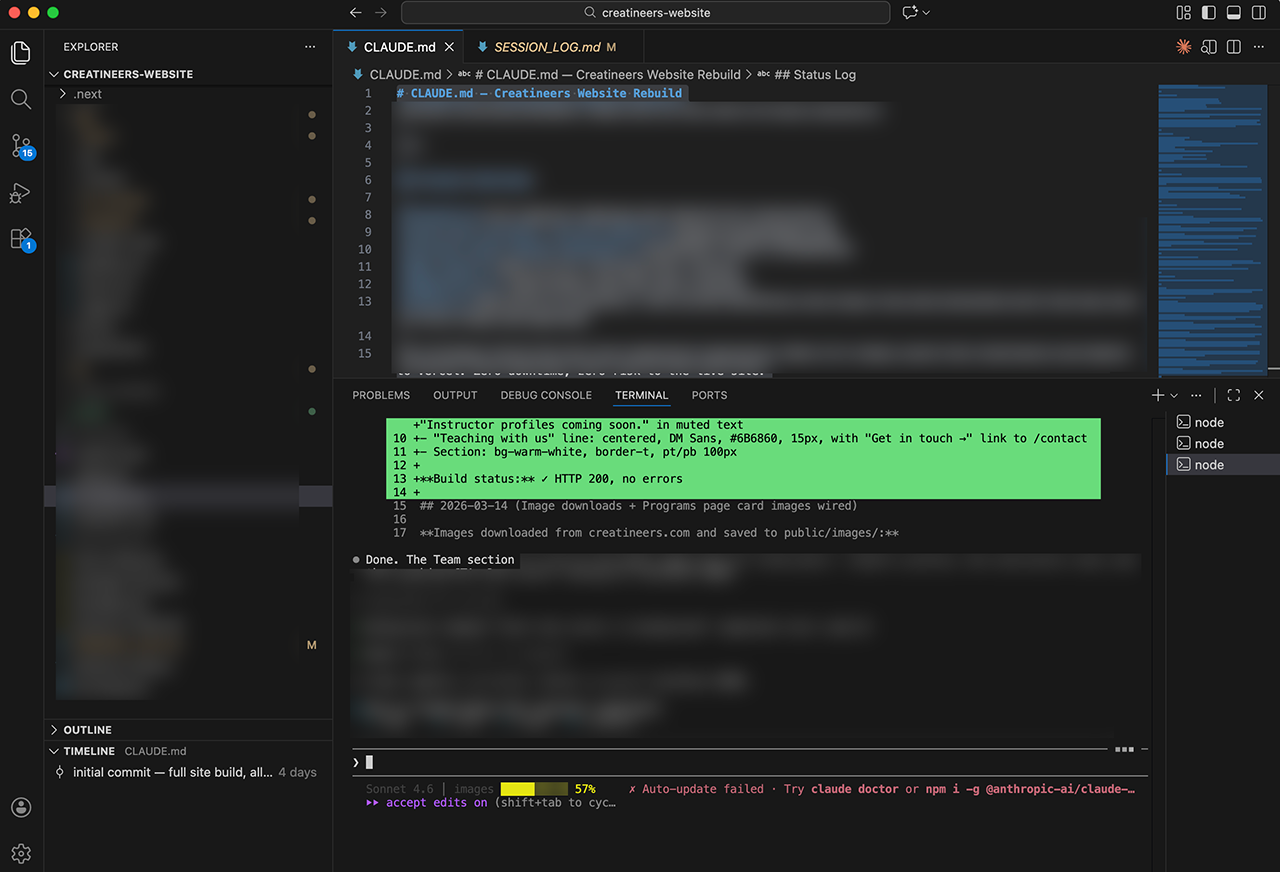Image resolution: width=1280 pixels, height=872 pixels.
Task: Open the PROBLEMS panel tab
Action: pos(381,395)
